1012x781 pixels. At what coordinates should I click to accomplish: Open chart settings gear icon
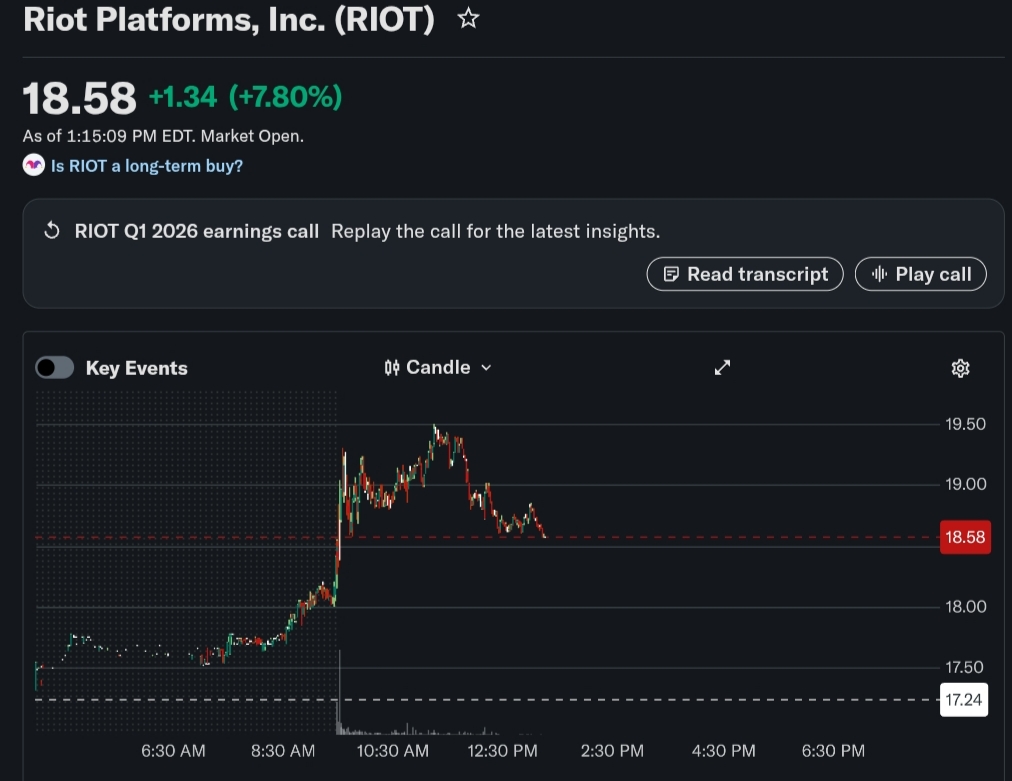pos(960,368)
